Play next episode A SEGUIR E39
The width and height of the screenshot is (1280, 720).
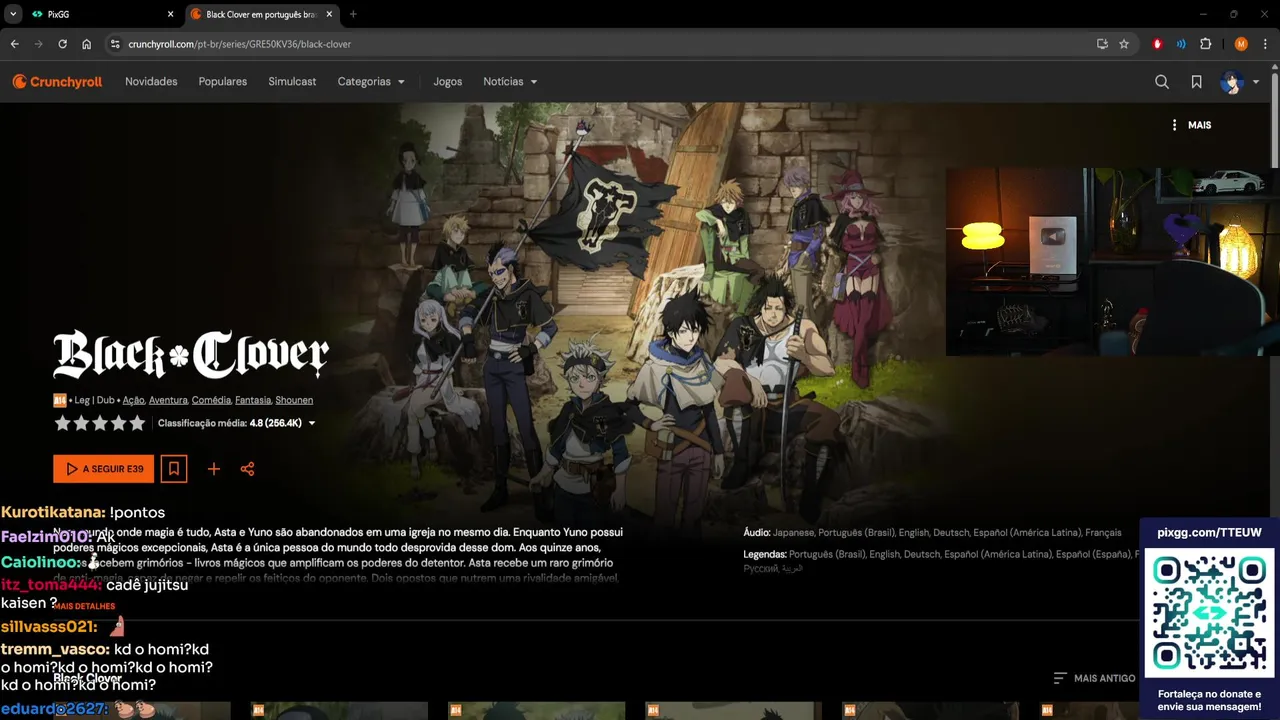click(104, 469)
